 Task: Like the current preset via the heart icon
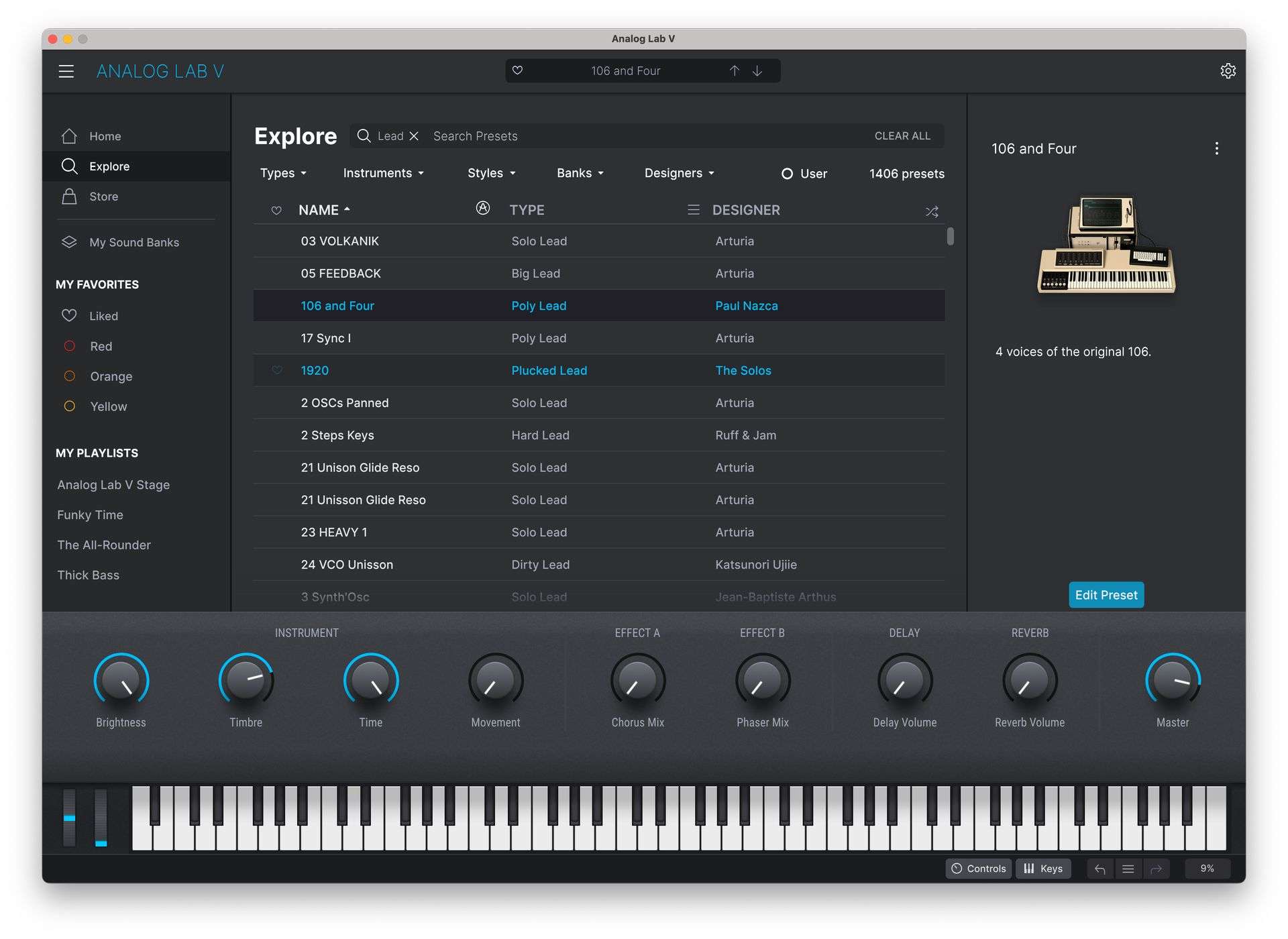(517, 70)
